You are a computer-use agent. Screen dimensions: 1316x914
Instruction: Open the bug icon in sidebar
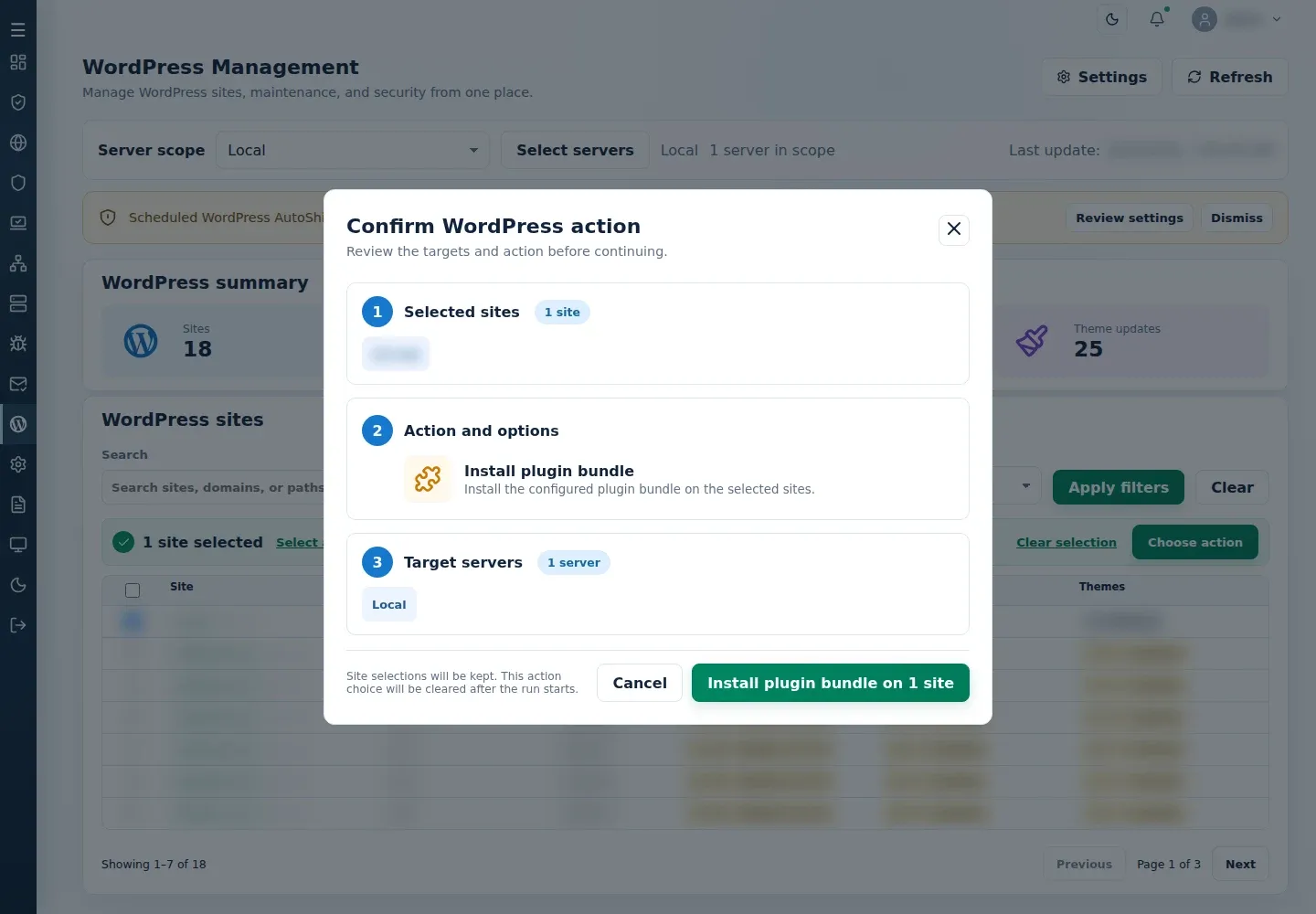(x=18, y=344)
